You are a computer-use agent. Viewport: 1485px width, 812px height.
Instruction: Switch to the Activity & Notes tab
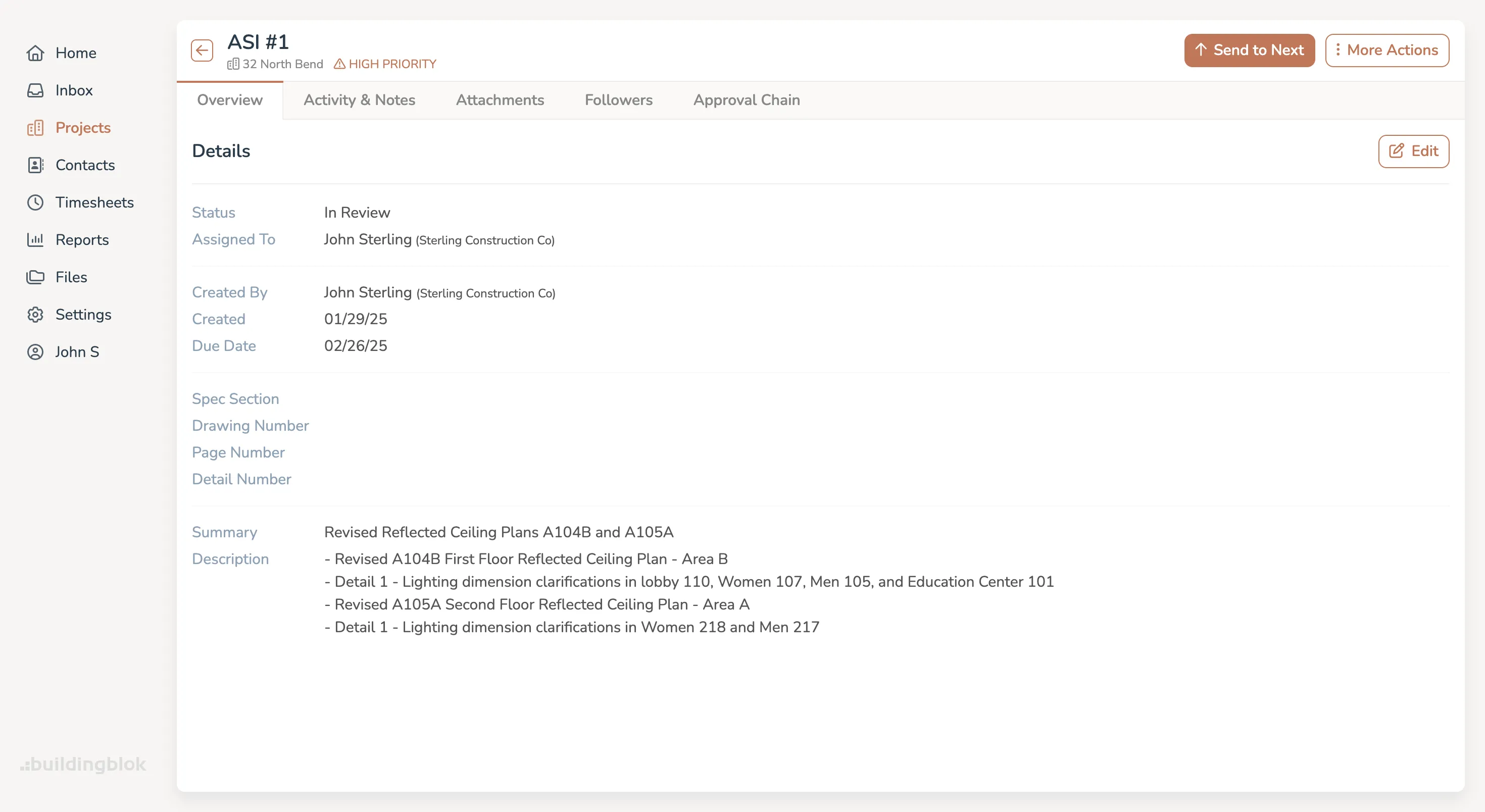coord(360,99)
